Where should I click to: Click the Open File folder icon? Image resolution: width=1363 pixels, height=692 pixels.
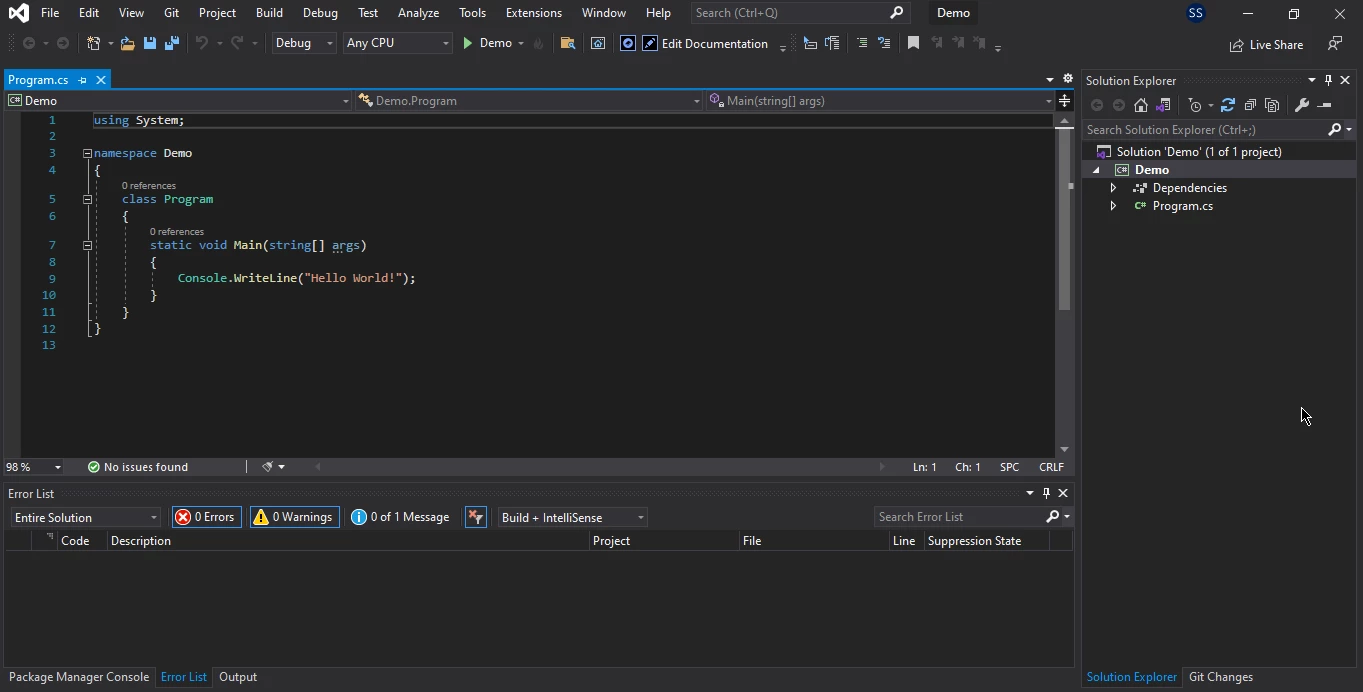point(127,43)
